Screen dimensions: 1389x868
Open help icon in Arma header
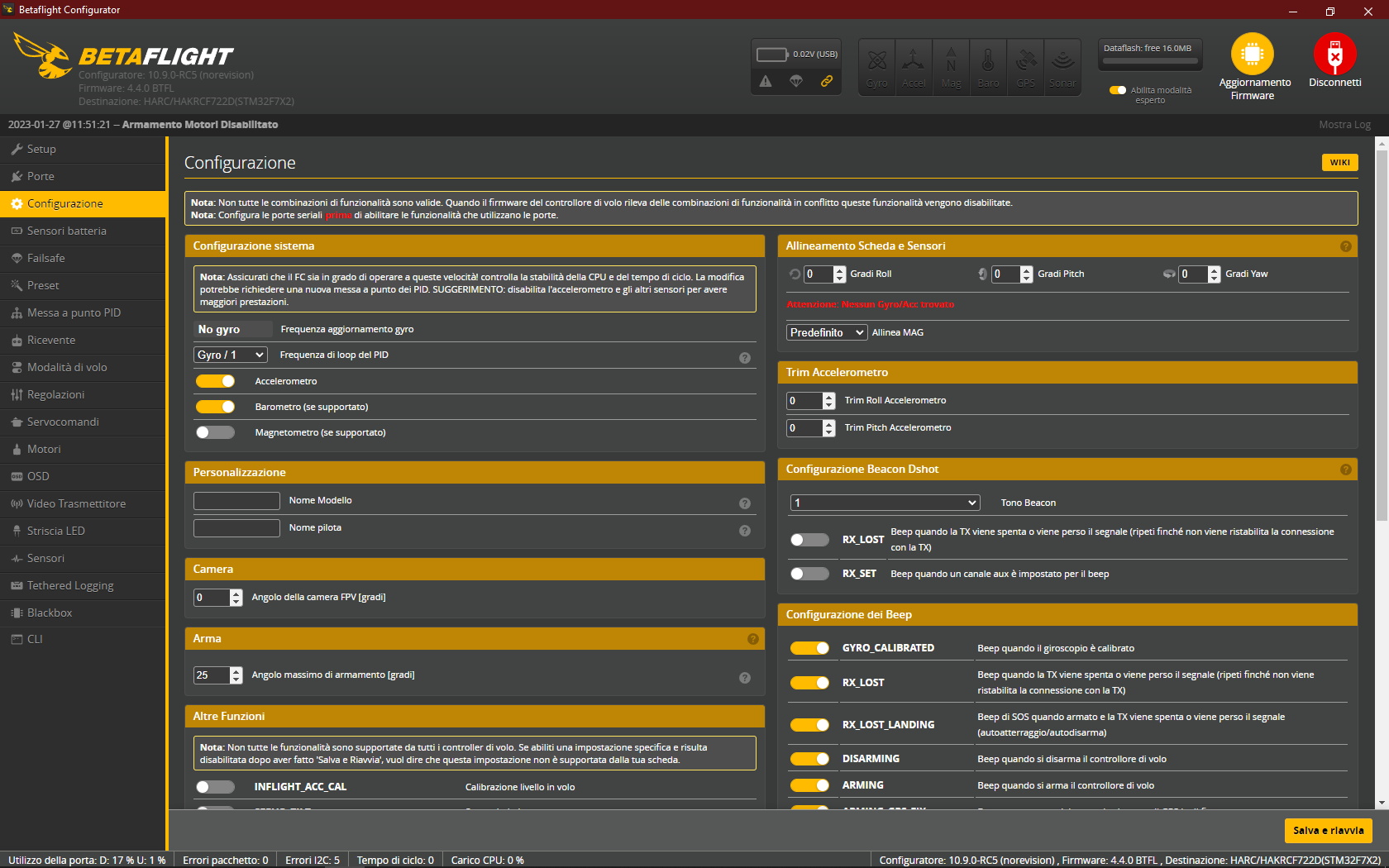753,639
